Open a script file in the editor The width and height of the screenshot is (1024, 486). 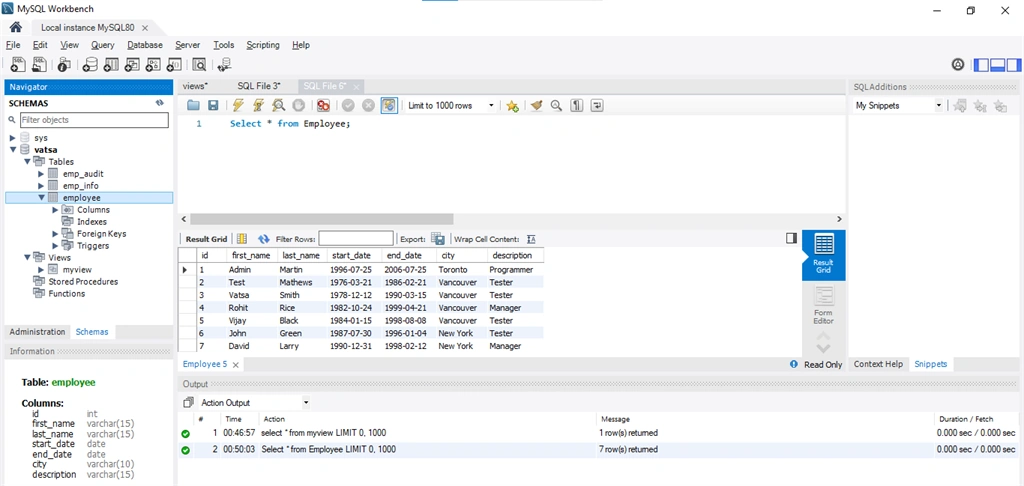point(193,105)
